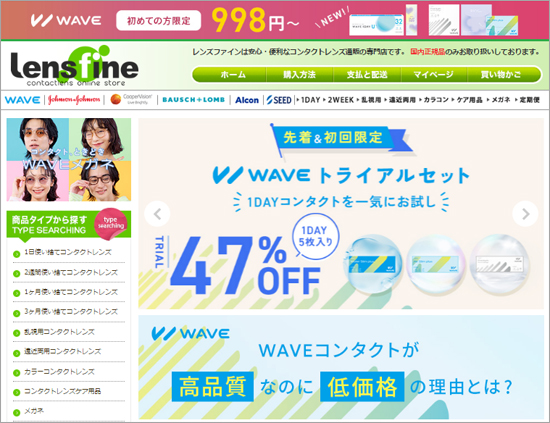Open マイページ in green navigation bar
Viewport: 550px width, 423px height.
point(433,75)
